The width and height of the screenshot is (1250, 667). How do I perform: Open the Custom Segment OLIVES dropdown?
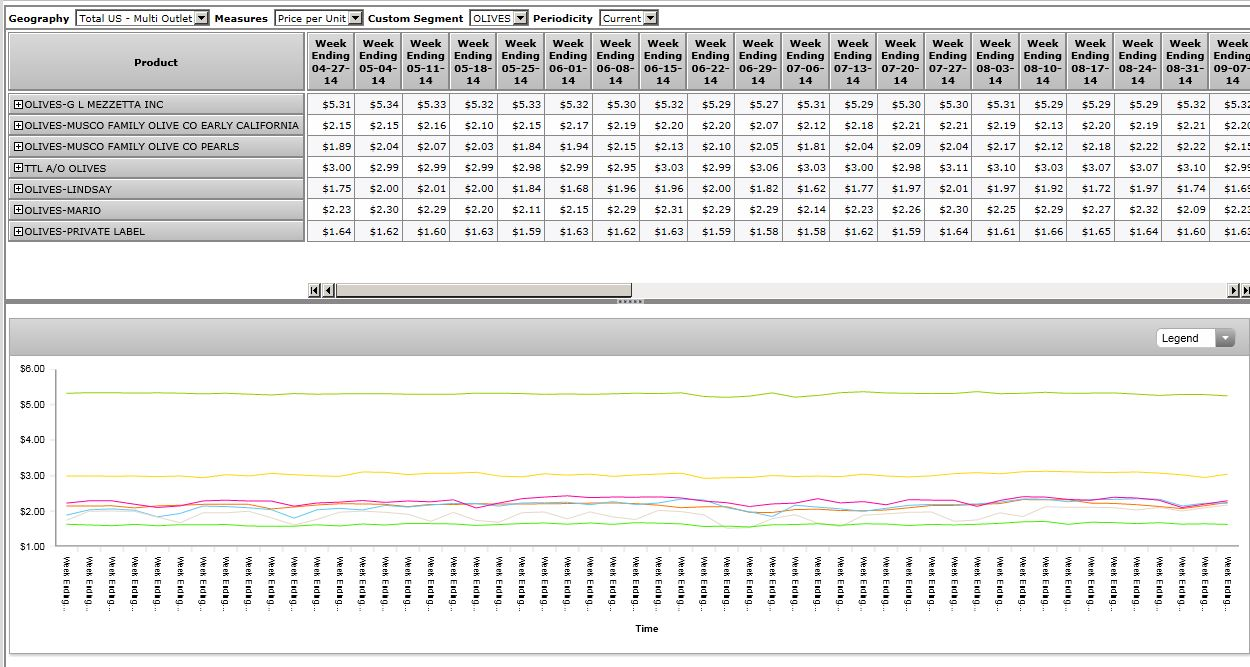519,18
